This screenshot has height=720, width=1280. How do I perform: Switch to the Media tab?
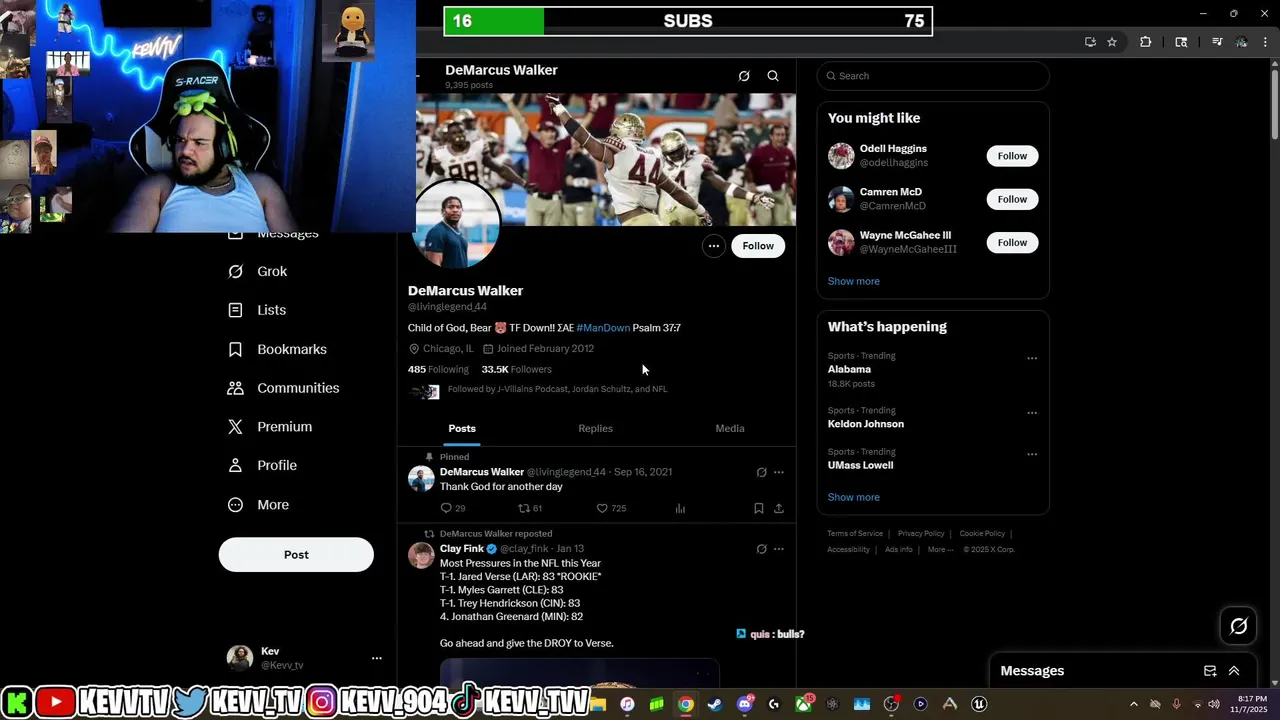pos(730,428)
